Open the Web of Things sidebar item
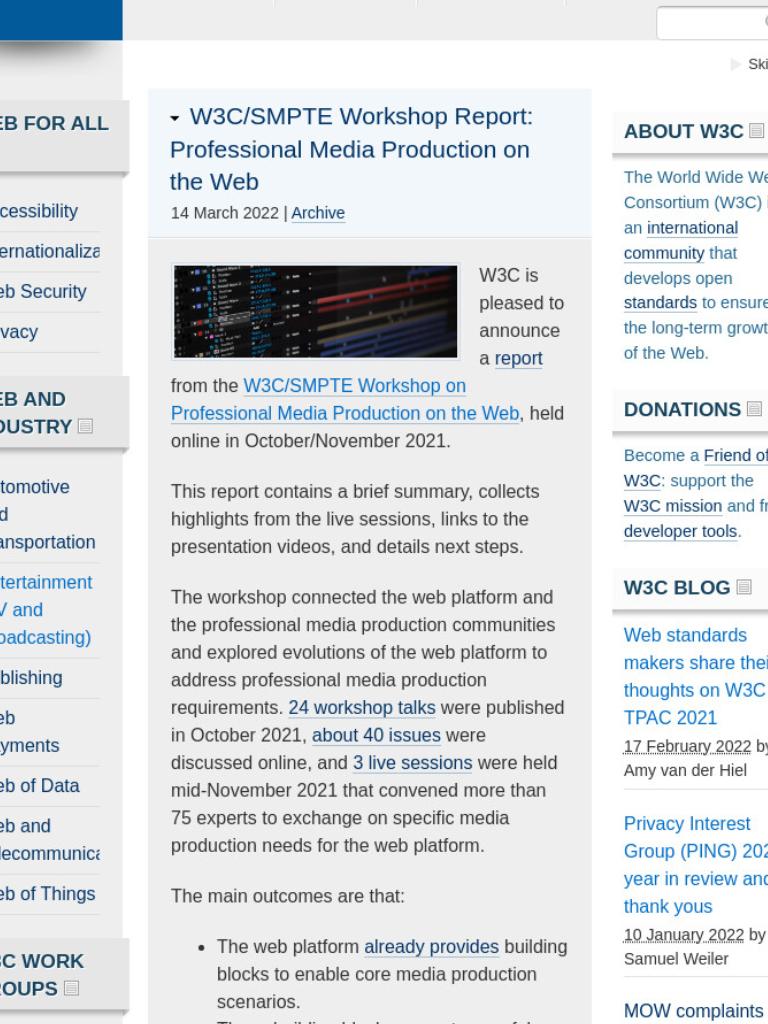 tap(48, 893)
